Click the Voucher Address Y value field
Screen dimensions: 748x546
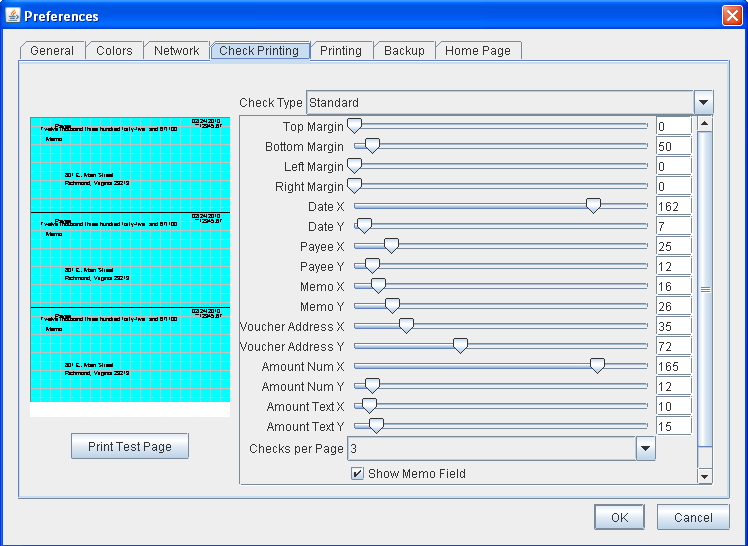(674, 347)
